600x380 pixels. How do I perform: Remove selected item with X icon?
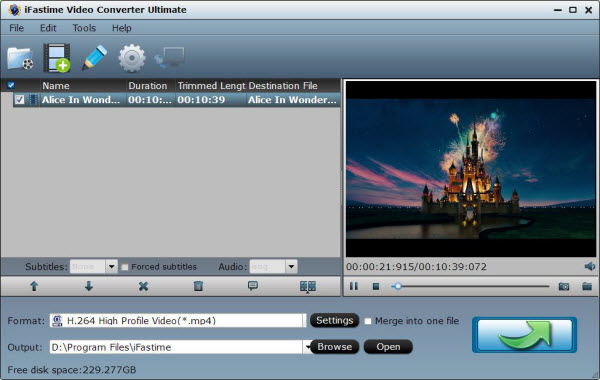coord(143,286)
